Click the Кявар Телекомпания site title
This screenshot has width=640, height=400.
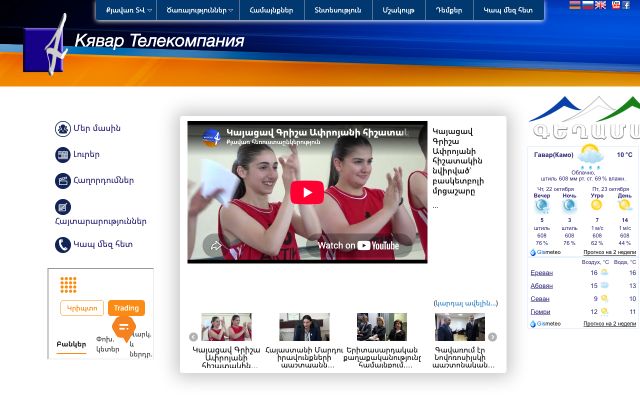(x=160, y=41)
